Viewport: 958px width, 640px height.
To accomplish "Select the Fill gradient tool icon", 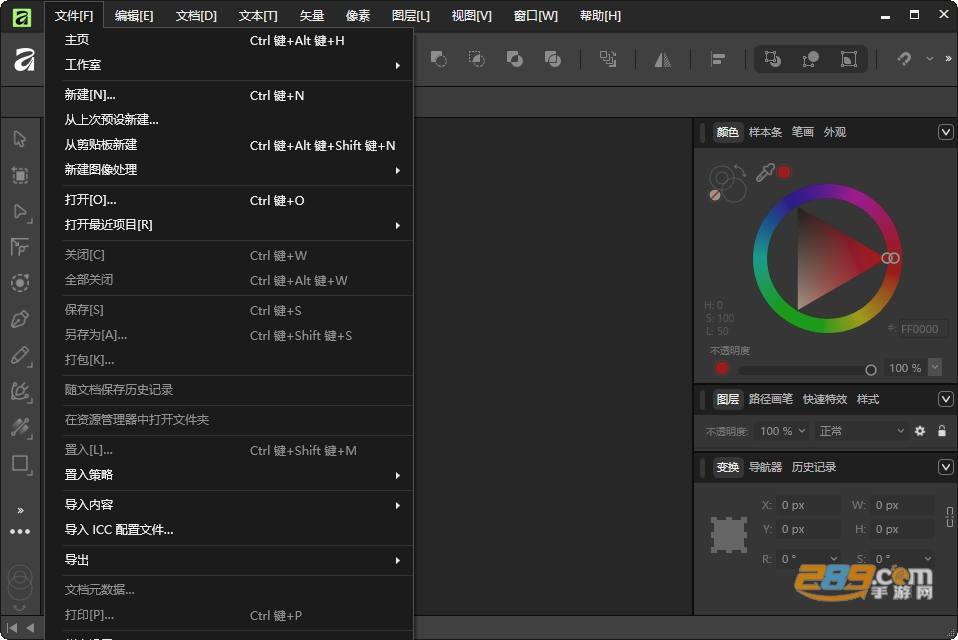I will coord(21,427).
